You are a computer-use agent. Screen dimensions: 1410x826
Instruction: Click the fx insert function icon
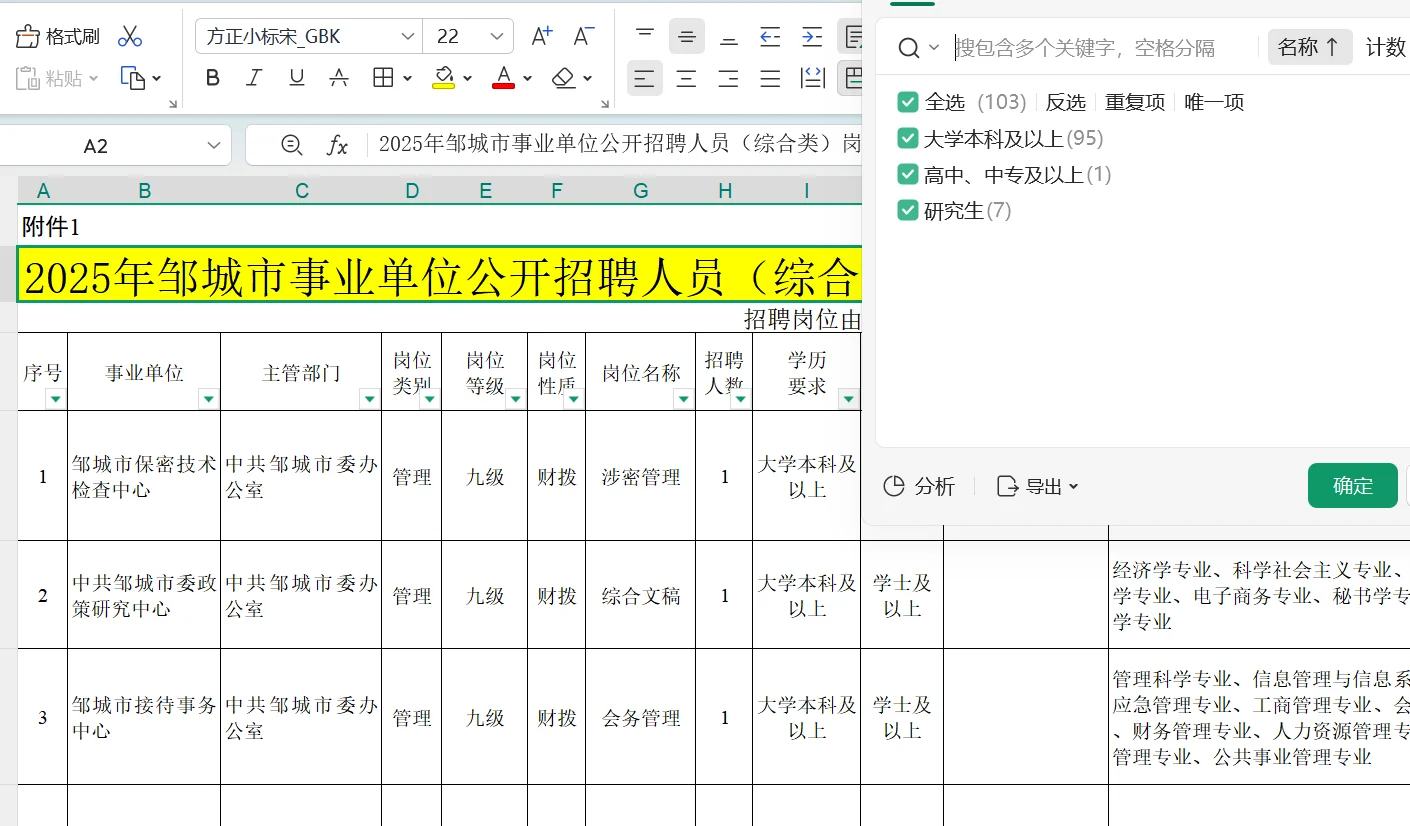pyautogui.click(x=338, y=146)
